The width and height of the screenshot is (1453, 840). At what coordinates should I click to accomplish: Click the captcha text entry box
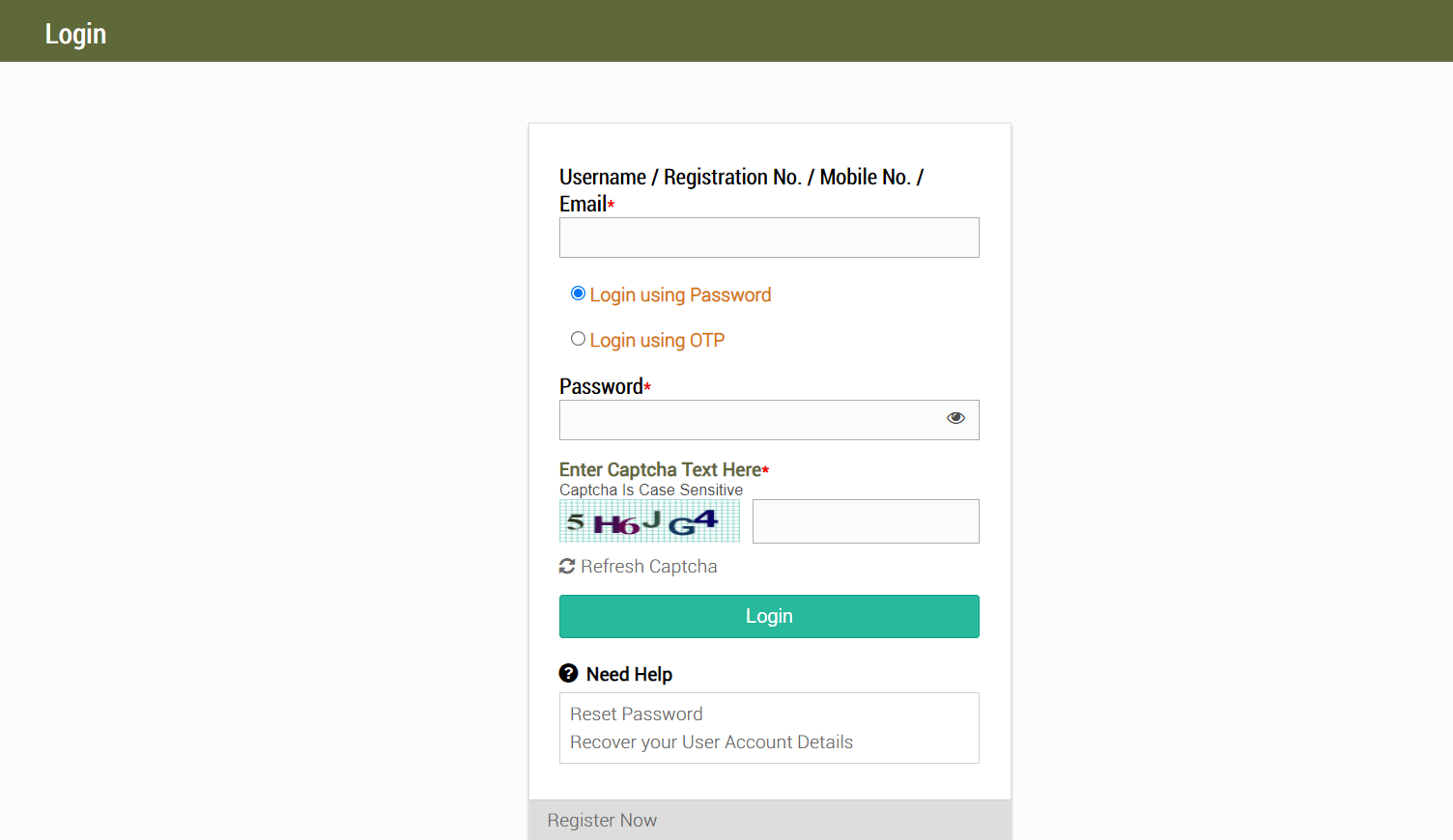point(866,521)
